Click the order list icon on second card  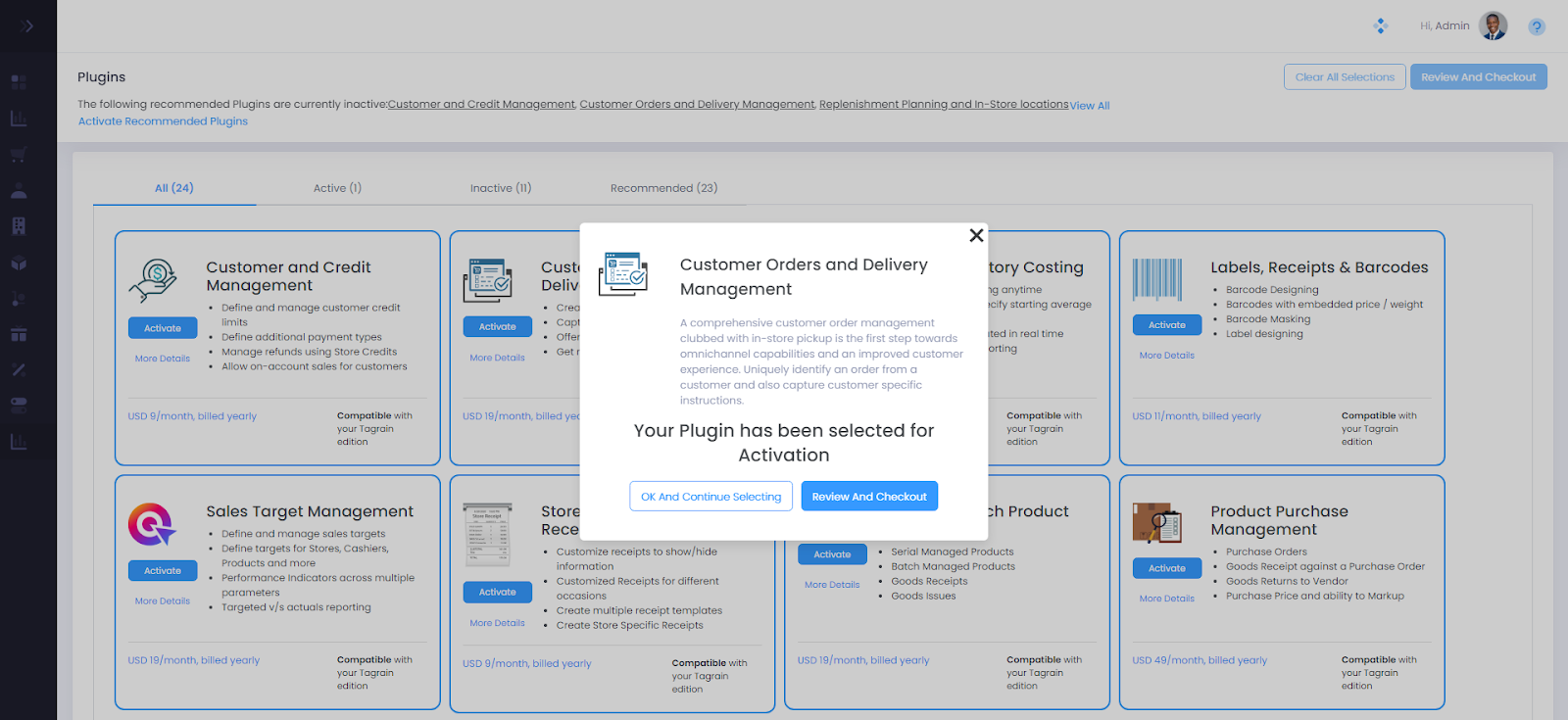click(488, 280)
